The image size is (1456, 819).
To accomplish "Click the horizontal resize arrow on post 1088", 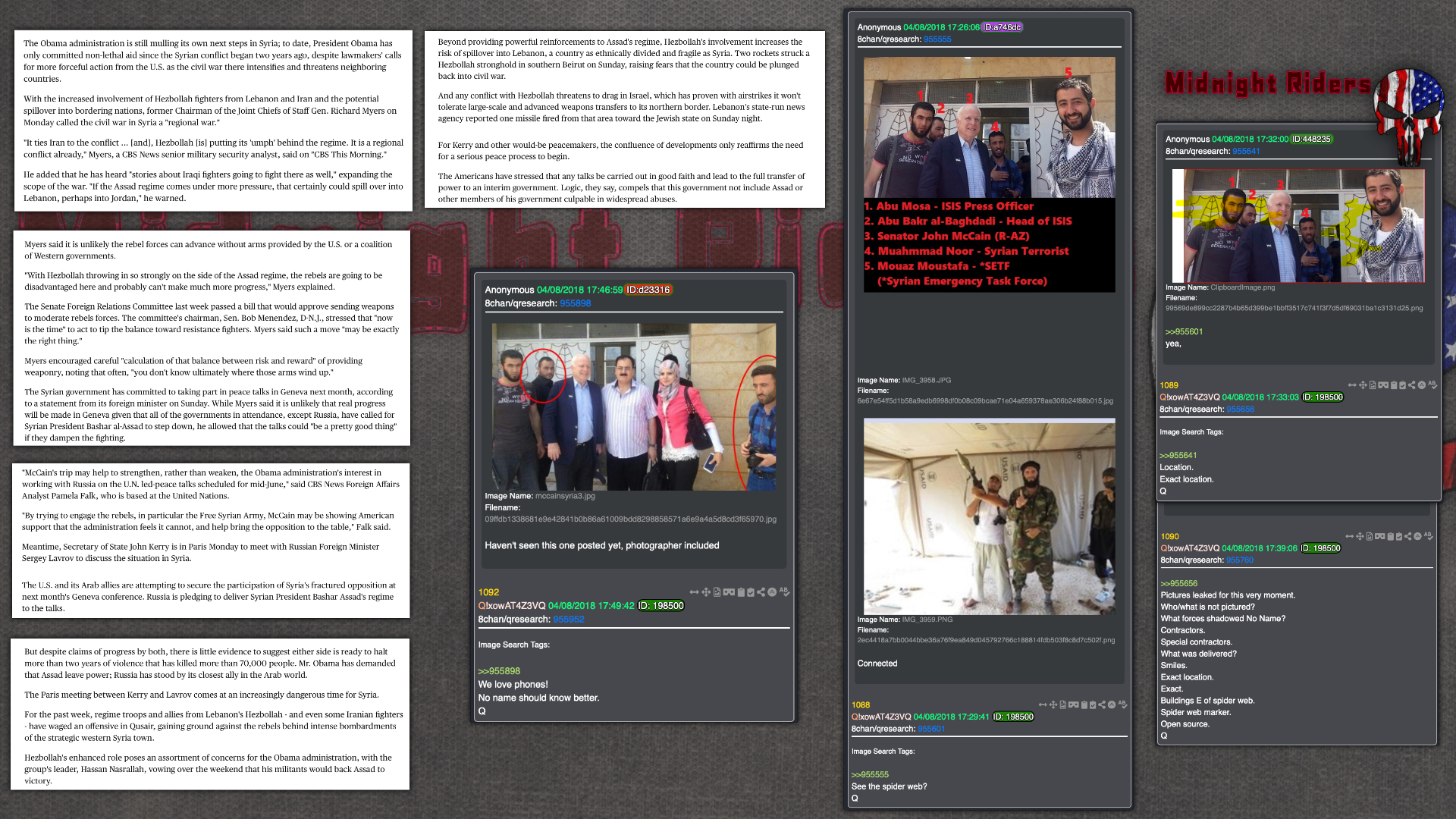I will 1043,704.
